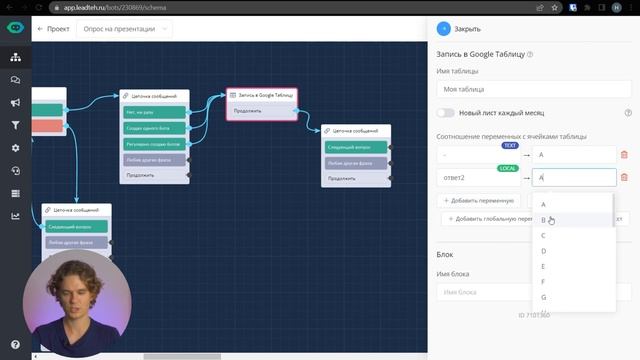Click the Google Таблицу node table icon
This screenshot has height=360, width=640.
233,95
